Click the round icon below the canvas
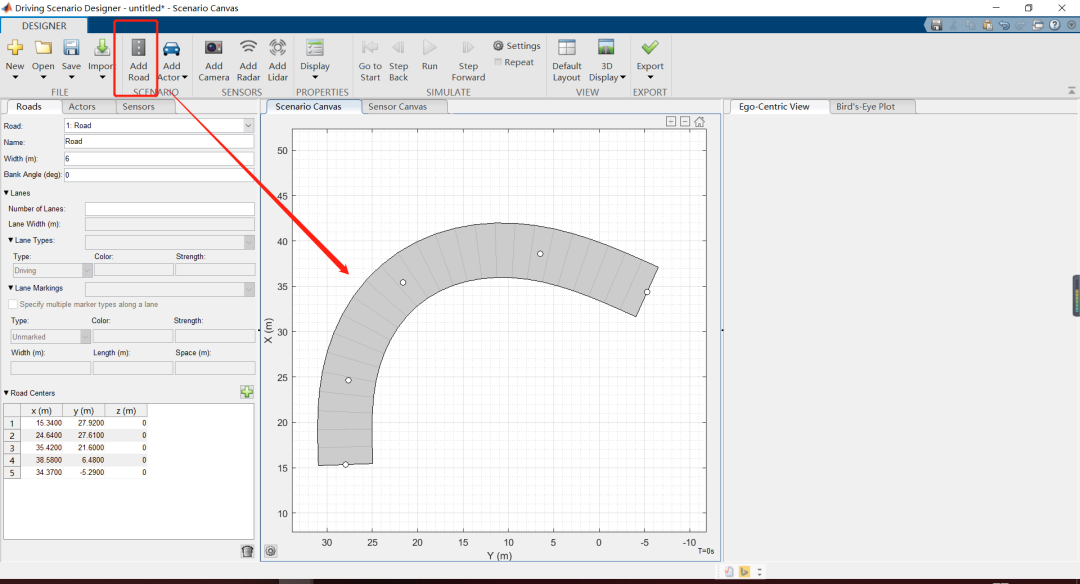This screenshot has height=584, width=1080. 271,551
